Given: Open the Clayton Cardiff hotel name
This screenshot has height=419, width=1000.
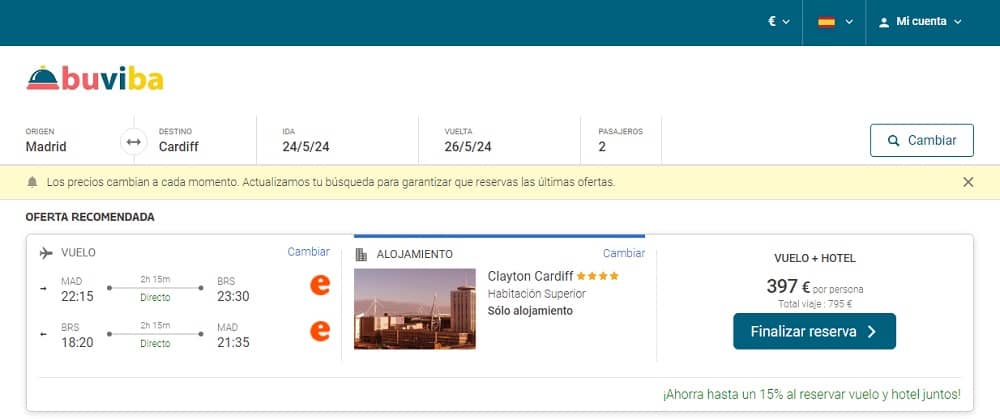Looking at the screenshot, I should [529, 276].
